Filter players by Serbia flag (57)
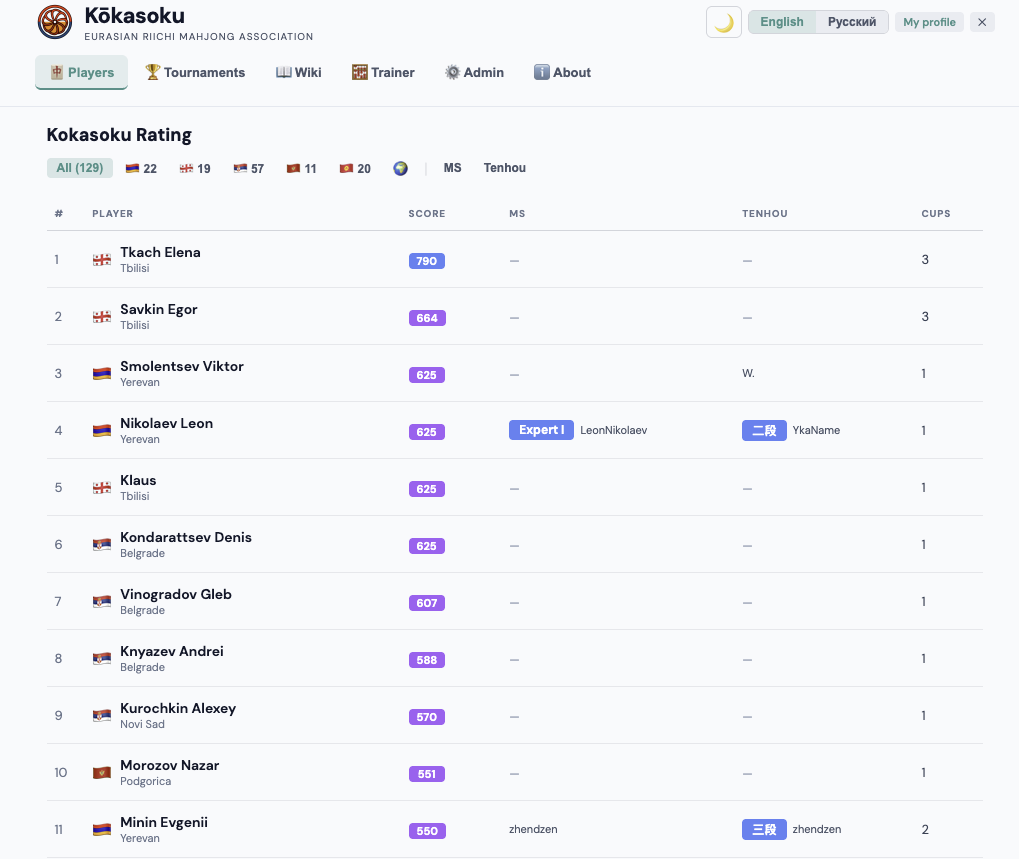 coord(249,169)
